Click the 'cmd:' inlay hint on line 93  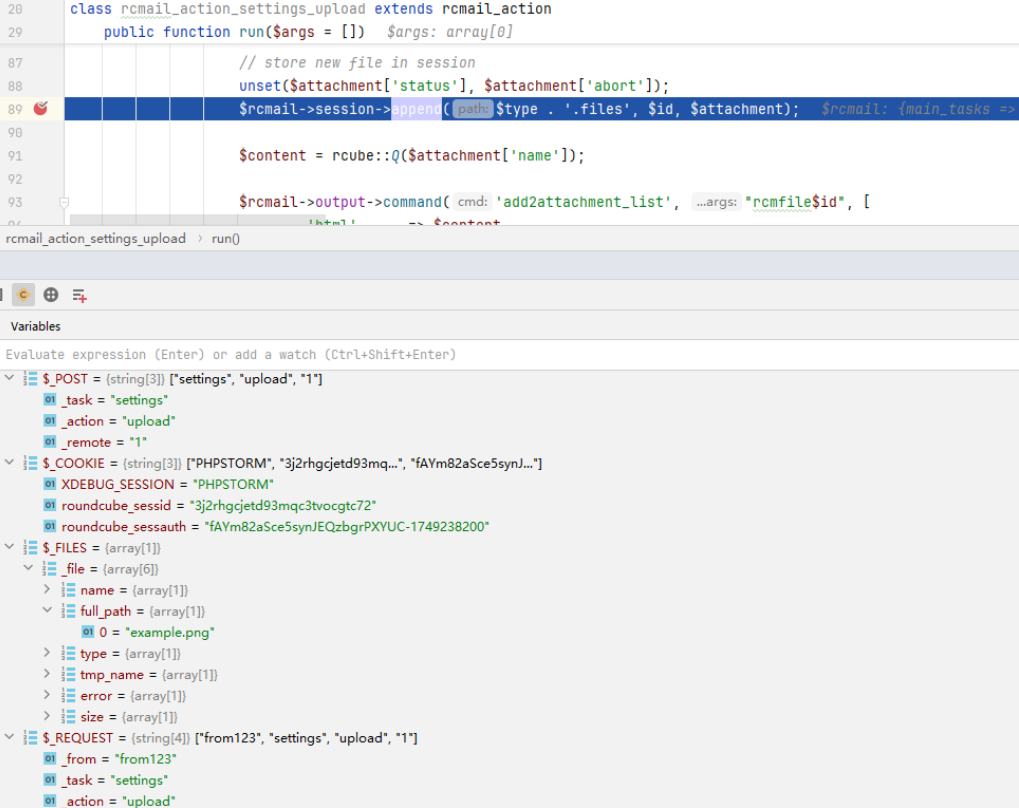click(x=472, y=202)
